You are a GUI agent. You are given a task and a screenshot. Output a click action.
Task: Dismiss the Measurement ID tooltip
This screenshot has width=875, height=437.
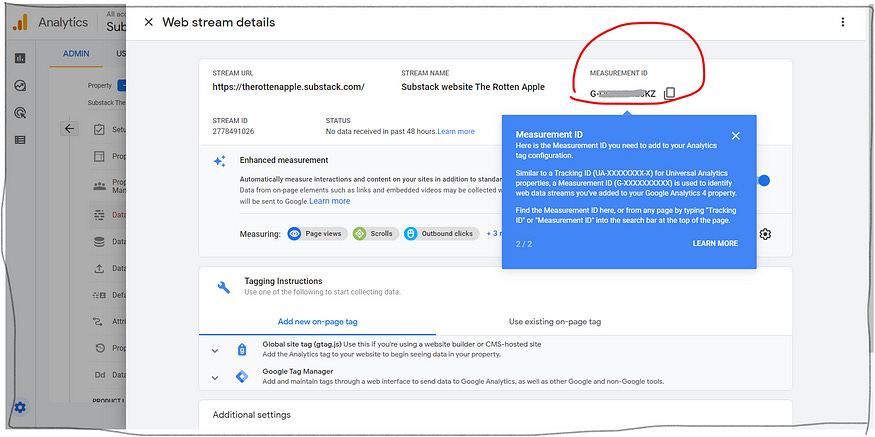tap(735, 136)
